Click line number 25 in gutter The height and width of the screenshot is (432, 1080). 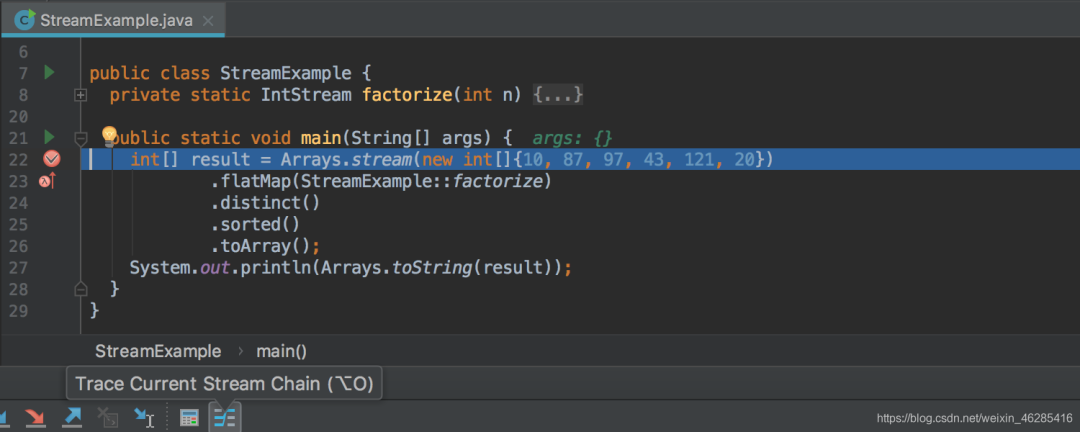(19, 224)
